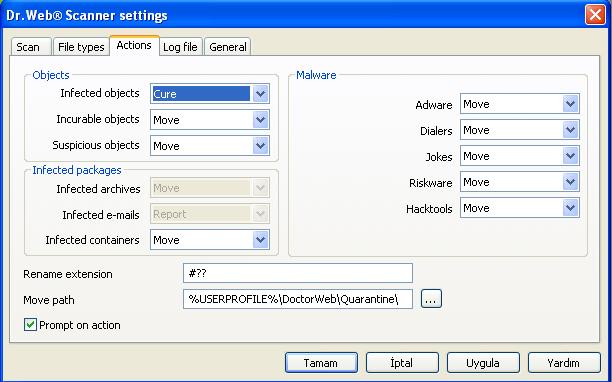
Task: Click the Infected objects label
Action: (100, 93)
